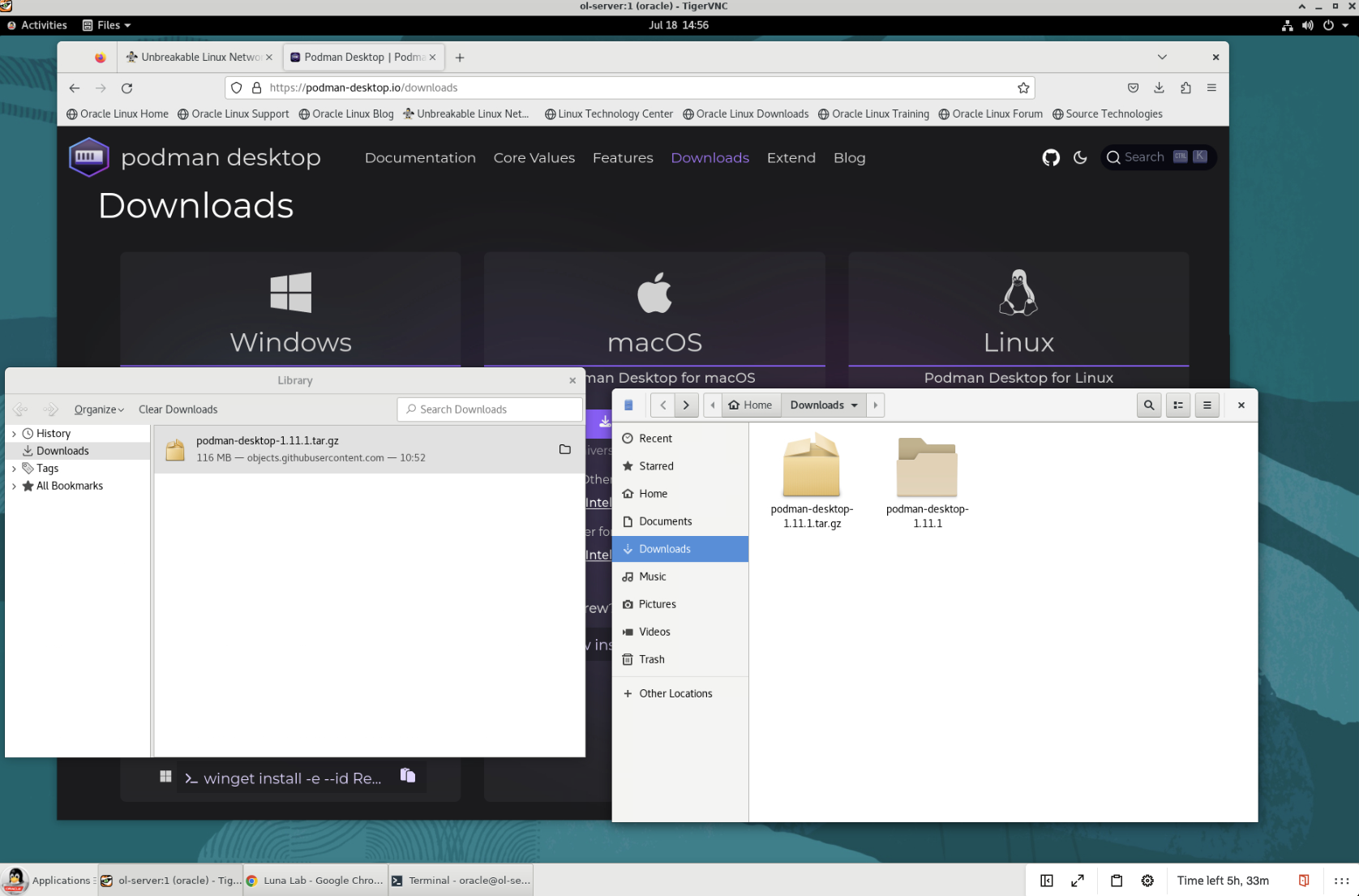Open Trash in Files sidebar
The width and height of the screenshot is (1359, 896).
pos(680,659)
